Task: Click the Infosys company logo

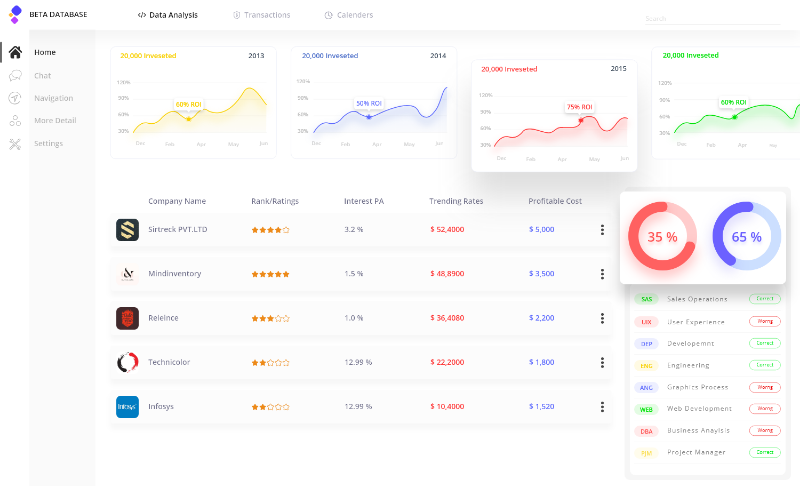Action: (x=127, y=407)
